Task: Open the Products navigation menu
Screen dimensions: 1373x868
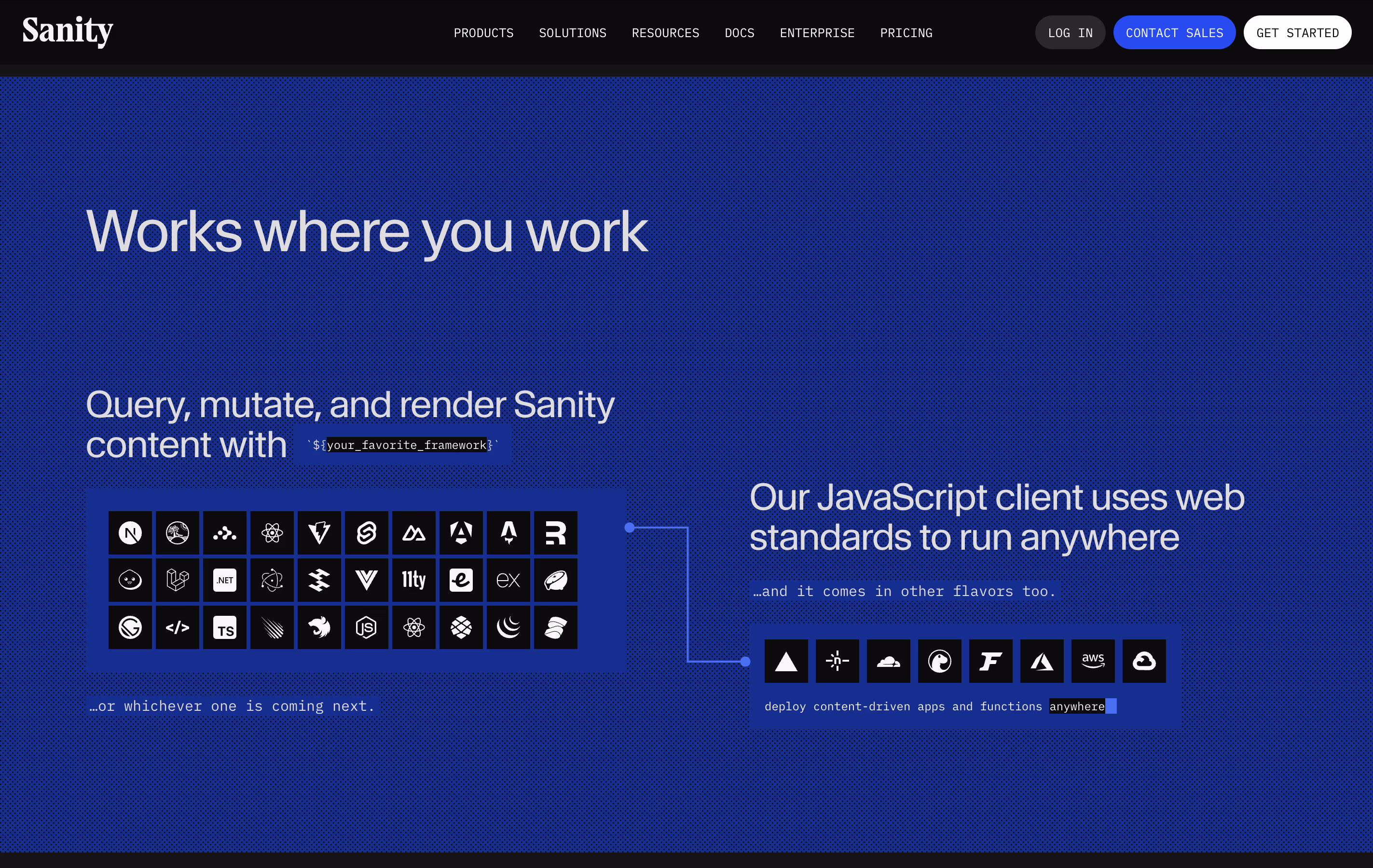Action: click(483, 33)
